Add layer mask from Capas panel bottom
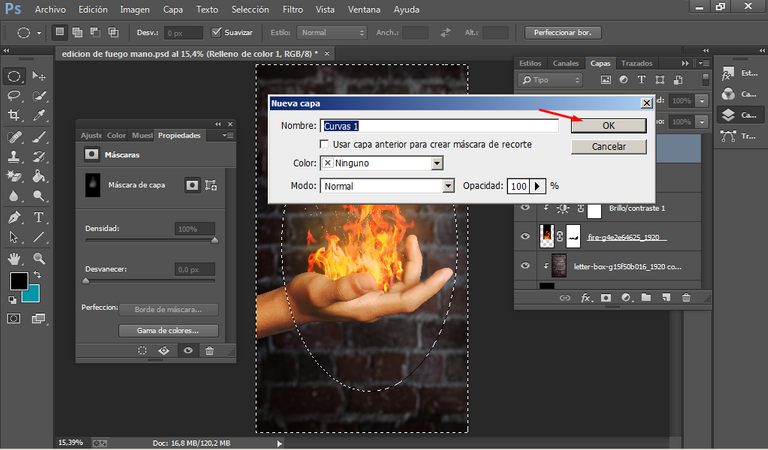 tap(606, 297)
